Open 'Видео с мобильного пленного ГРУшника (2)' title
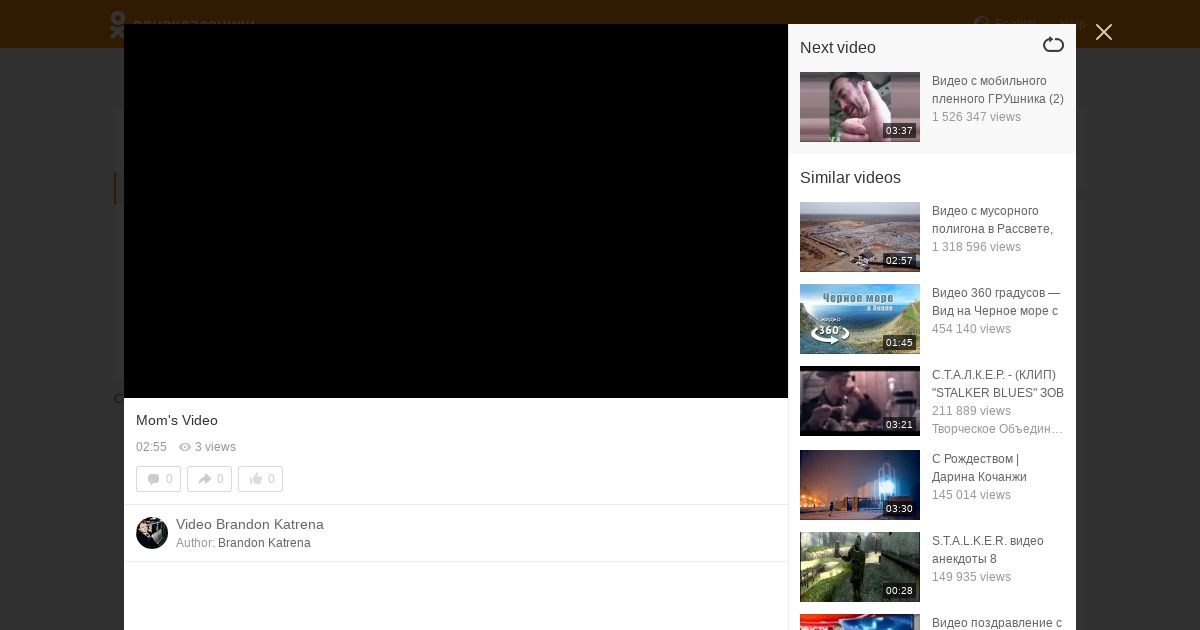 coord(998,90)
